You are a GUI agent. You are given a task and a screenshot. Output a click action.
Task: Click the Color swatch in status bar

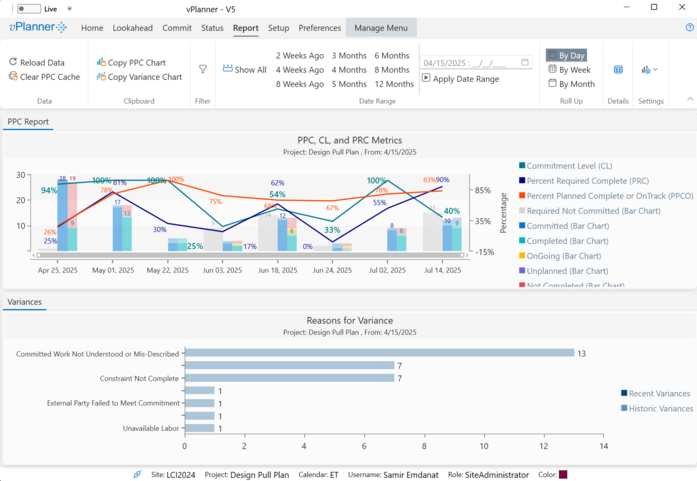click(x=563, y=474)
